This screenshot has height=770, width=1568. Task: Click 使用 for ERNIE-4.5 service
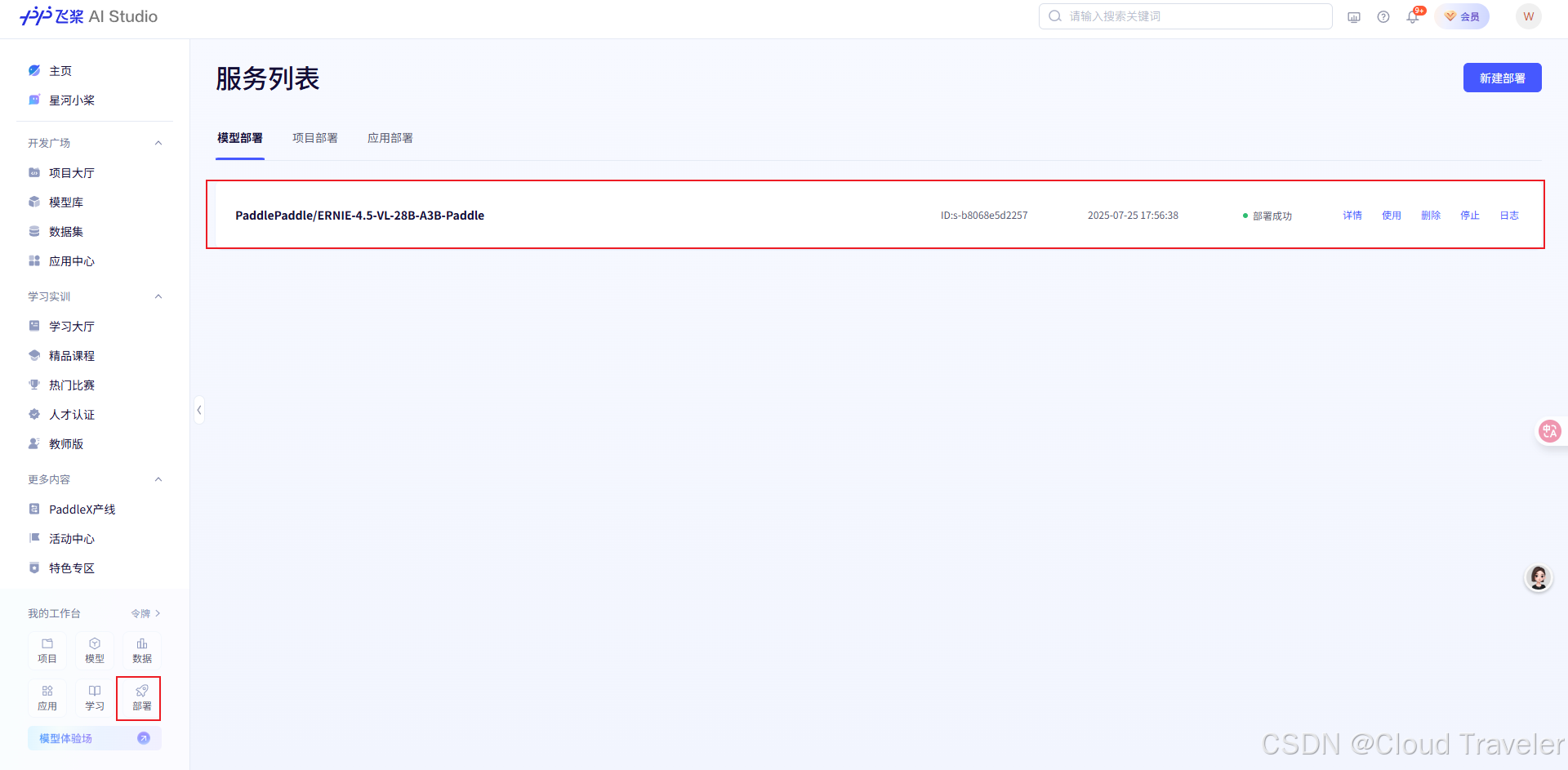(x=1392, y=216)
